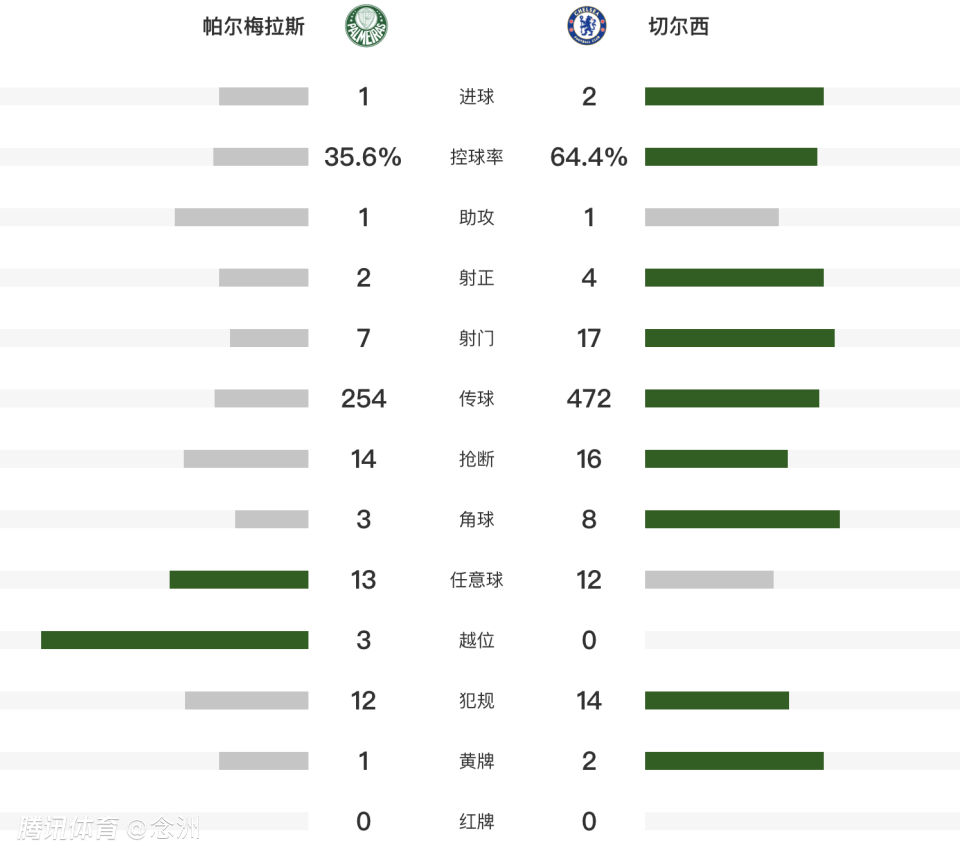Select the 犯规 stat label
The height and width of the screenshot is (856, 960).
[x=477, y=701]
